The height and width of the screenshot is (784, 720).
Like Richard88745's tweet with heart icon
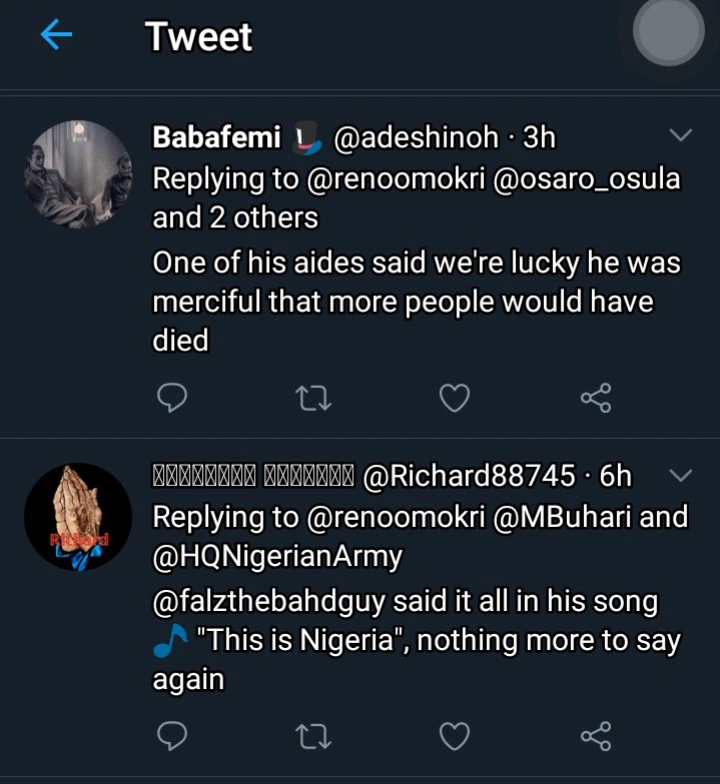(x=455, y=737)
